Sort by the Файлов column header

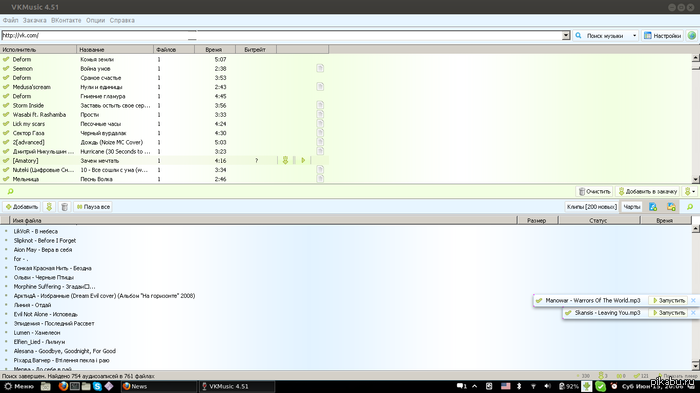pos(174,50)
